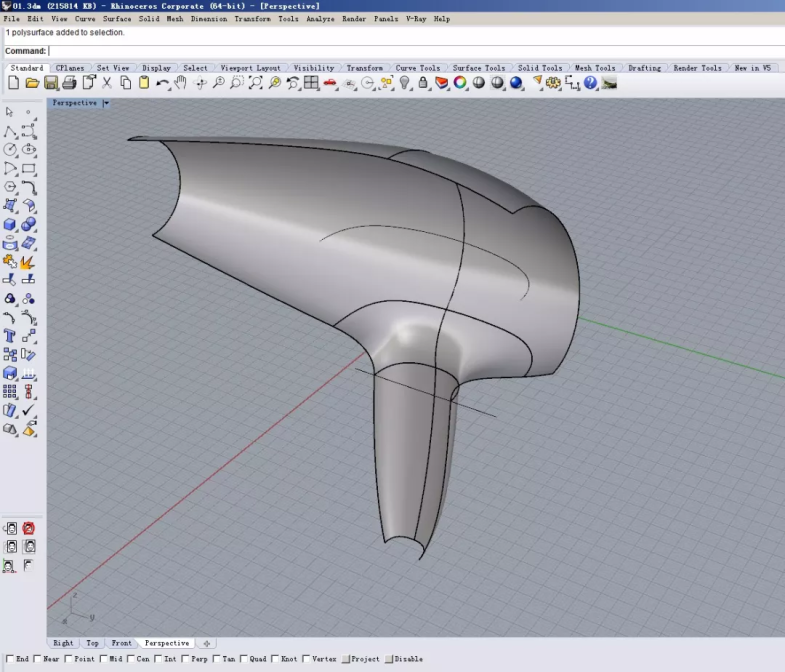The height and width of the screenshot is (672, 785).
Task: Choose the Box solid tool
Action: pyautogui.click(x=10, y=225)
